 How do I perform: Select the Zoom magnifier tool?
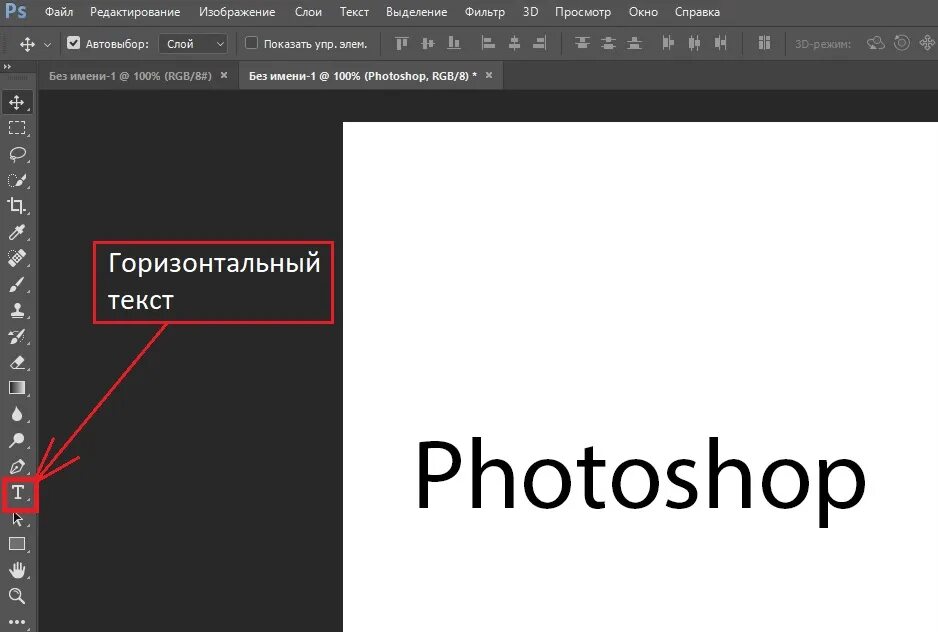pos(17,595)
